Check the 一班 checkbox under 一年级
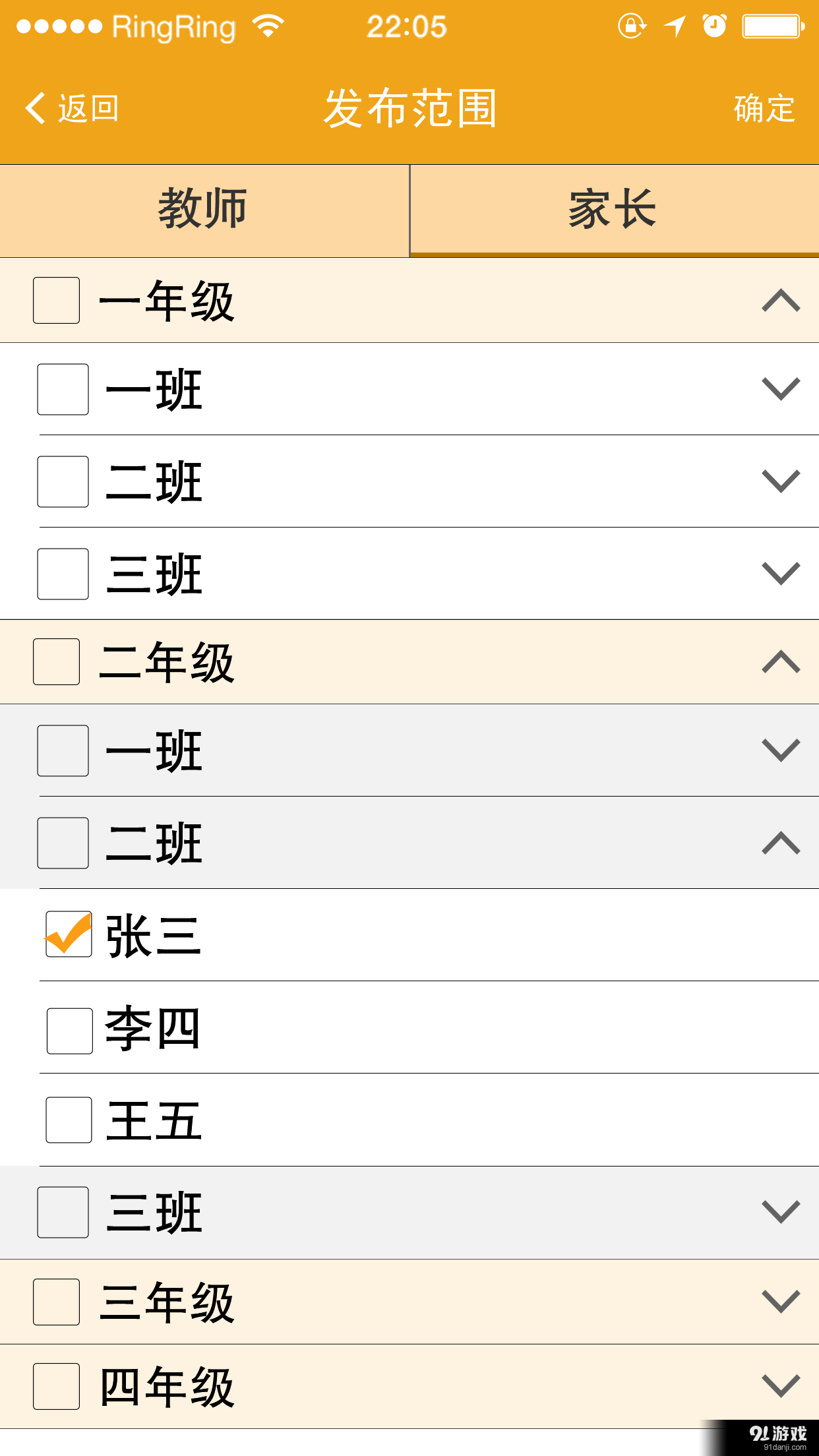The image size is (819, 1456). (x=63, y=391)
